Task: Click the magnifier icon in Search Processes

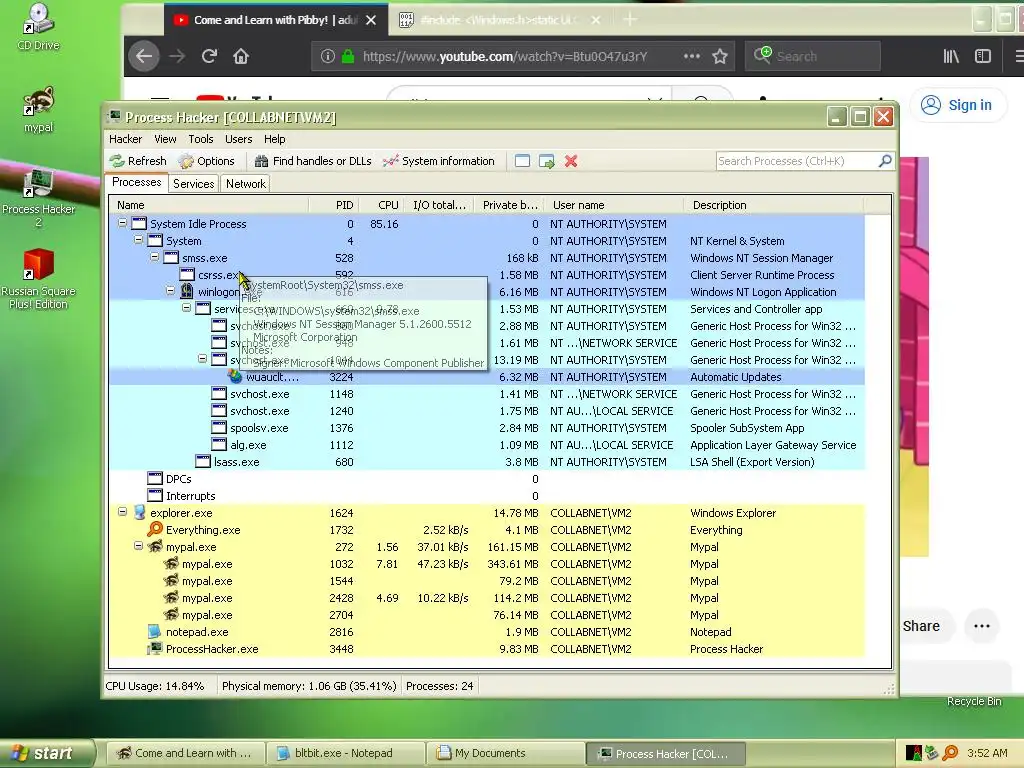Action: pyautogui.click(x=885, y=161)
